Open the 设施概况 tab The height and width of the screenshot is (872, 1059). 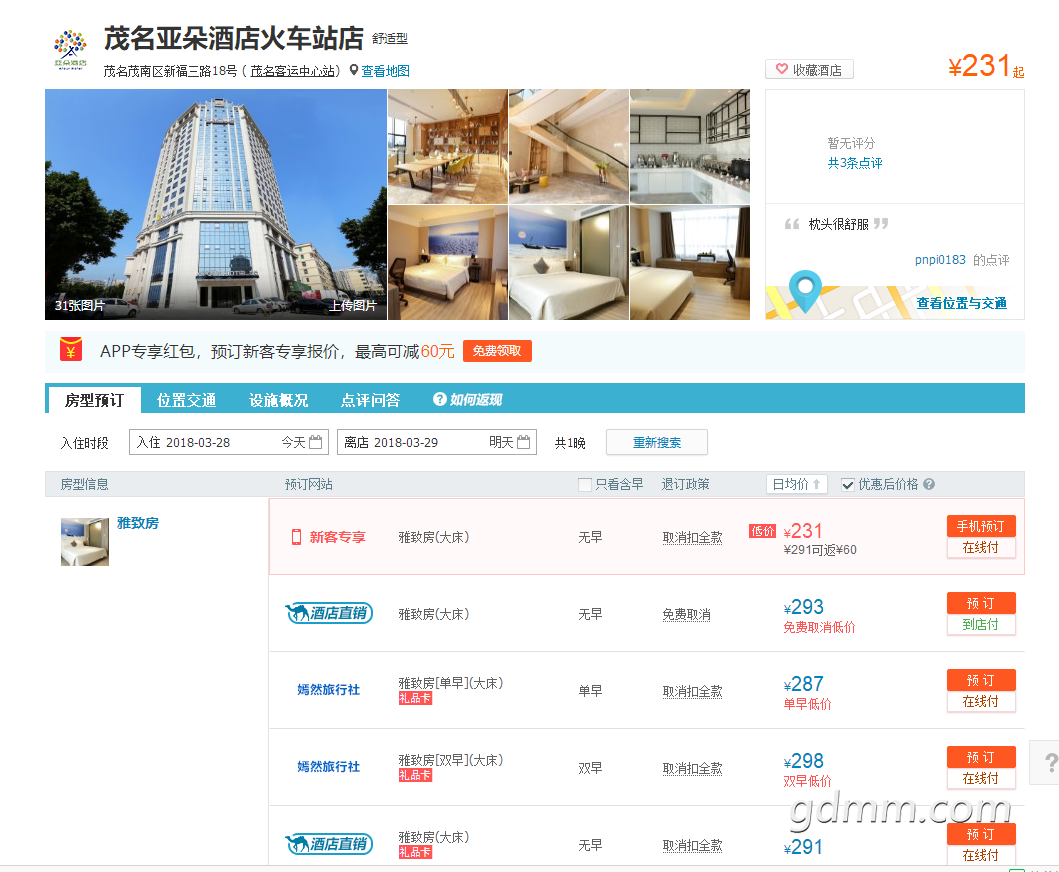[278, 400]
